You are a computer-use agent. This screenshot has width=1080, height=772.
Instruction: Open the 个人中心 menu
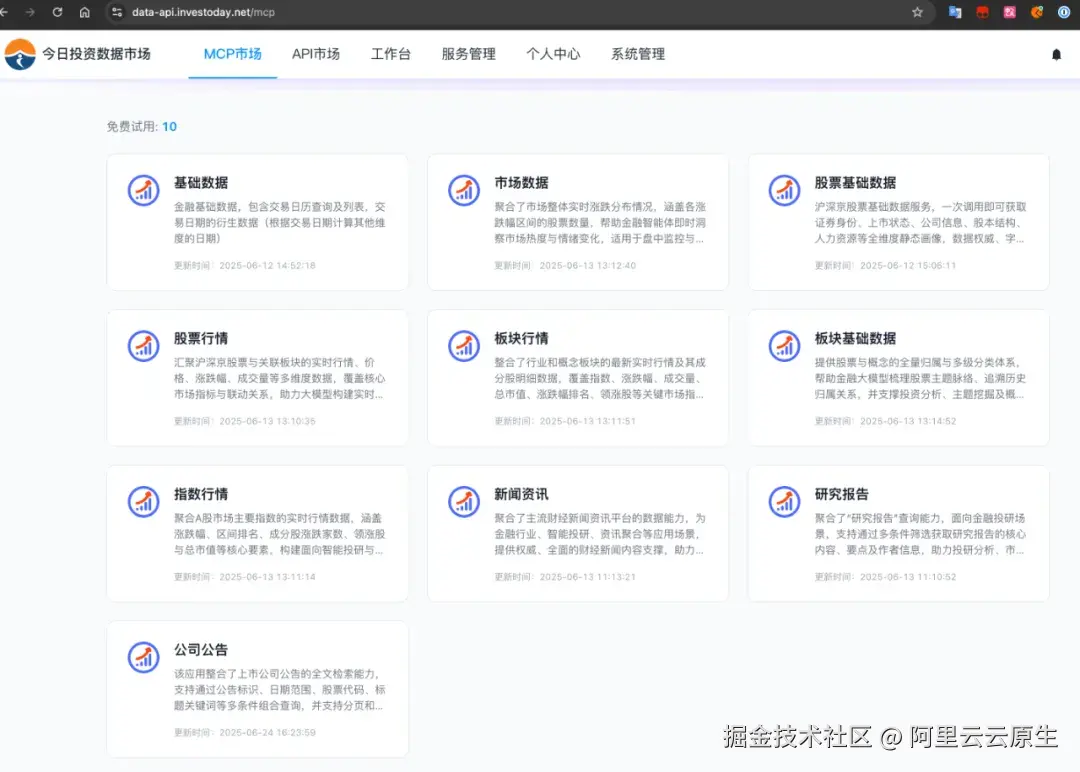coord(553,55)
